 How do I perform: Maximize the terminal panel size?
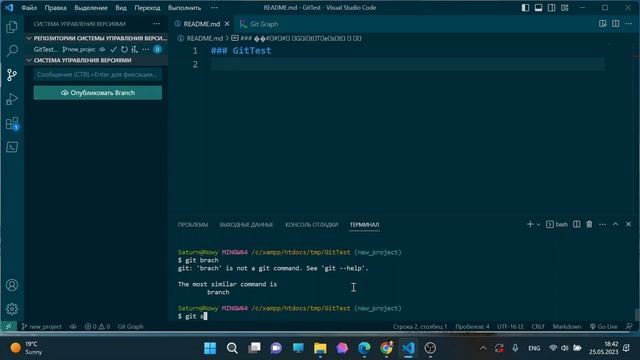coord(616,224)
